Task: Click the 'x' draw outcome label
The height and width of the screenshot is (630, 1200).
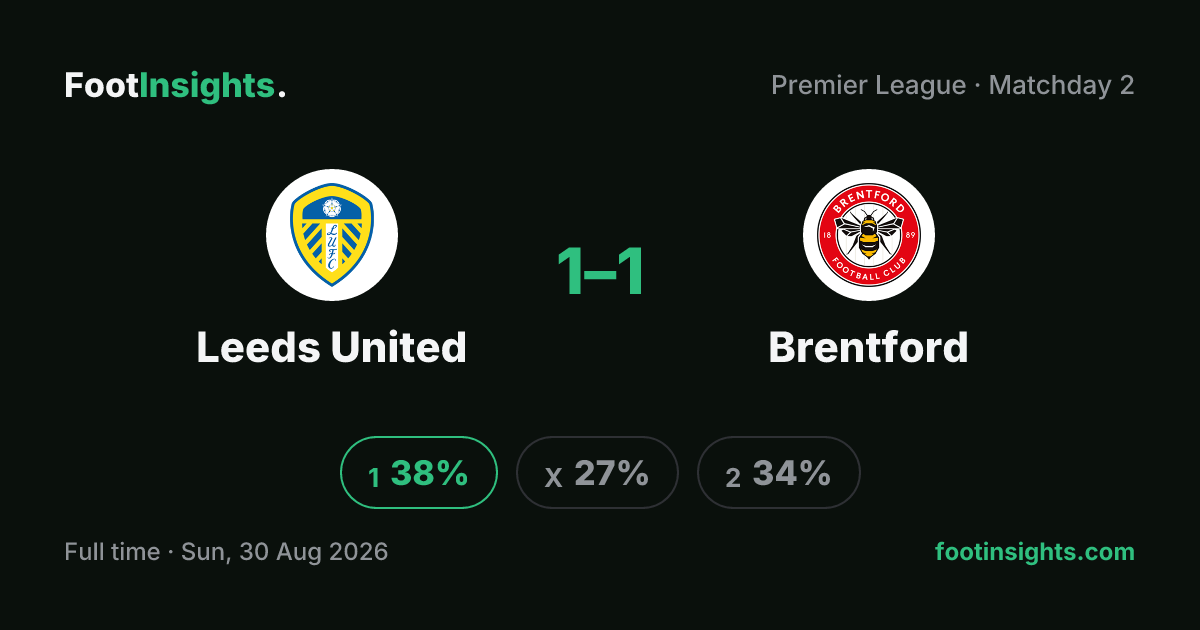Action: [553, 478]
